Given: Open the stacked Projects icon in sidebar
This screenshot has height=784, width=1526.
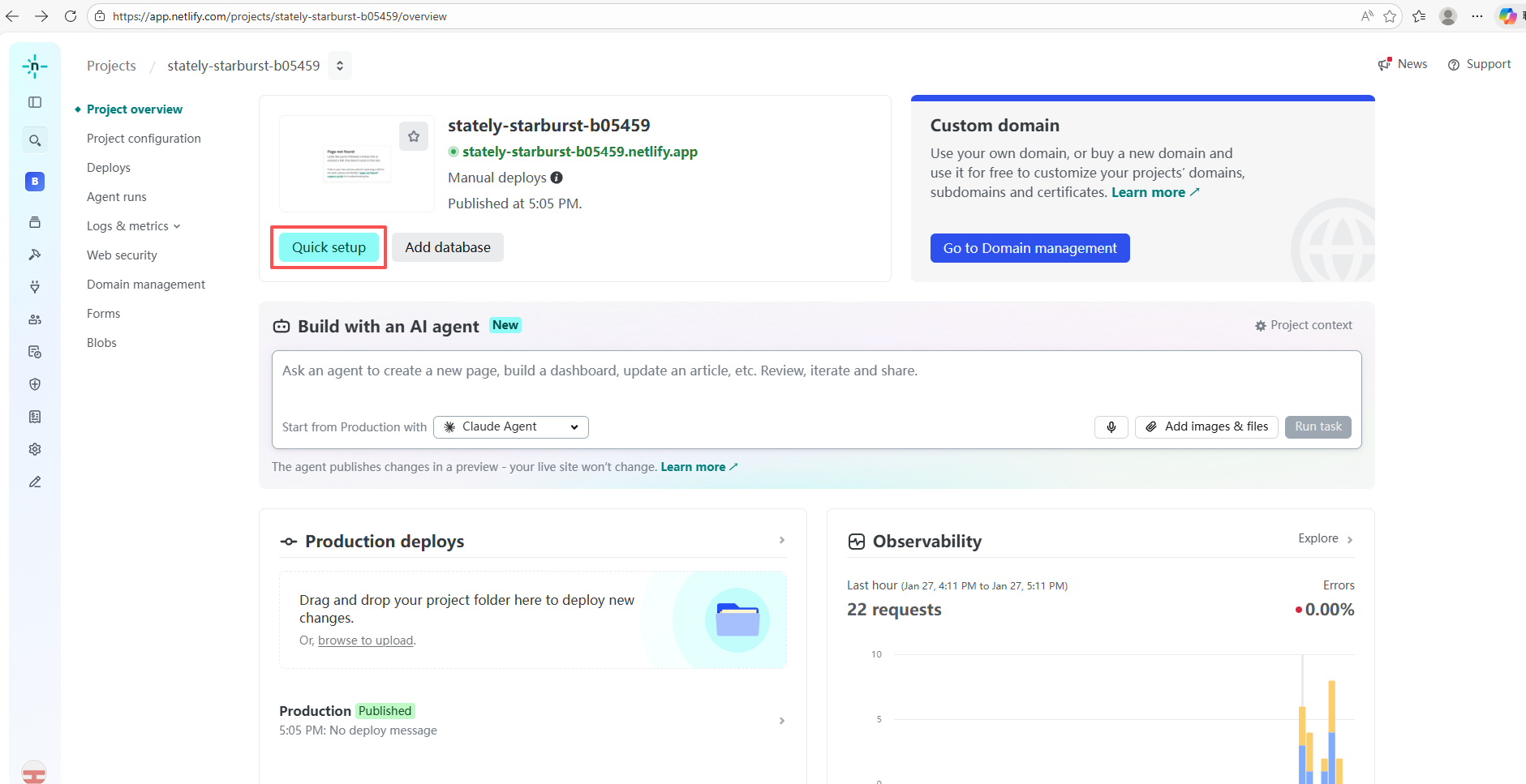Looking at the screenshot, I should pos(35,222).
